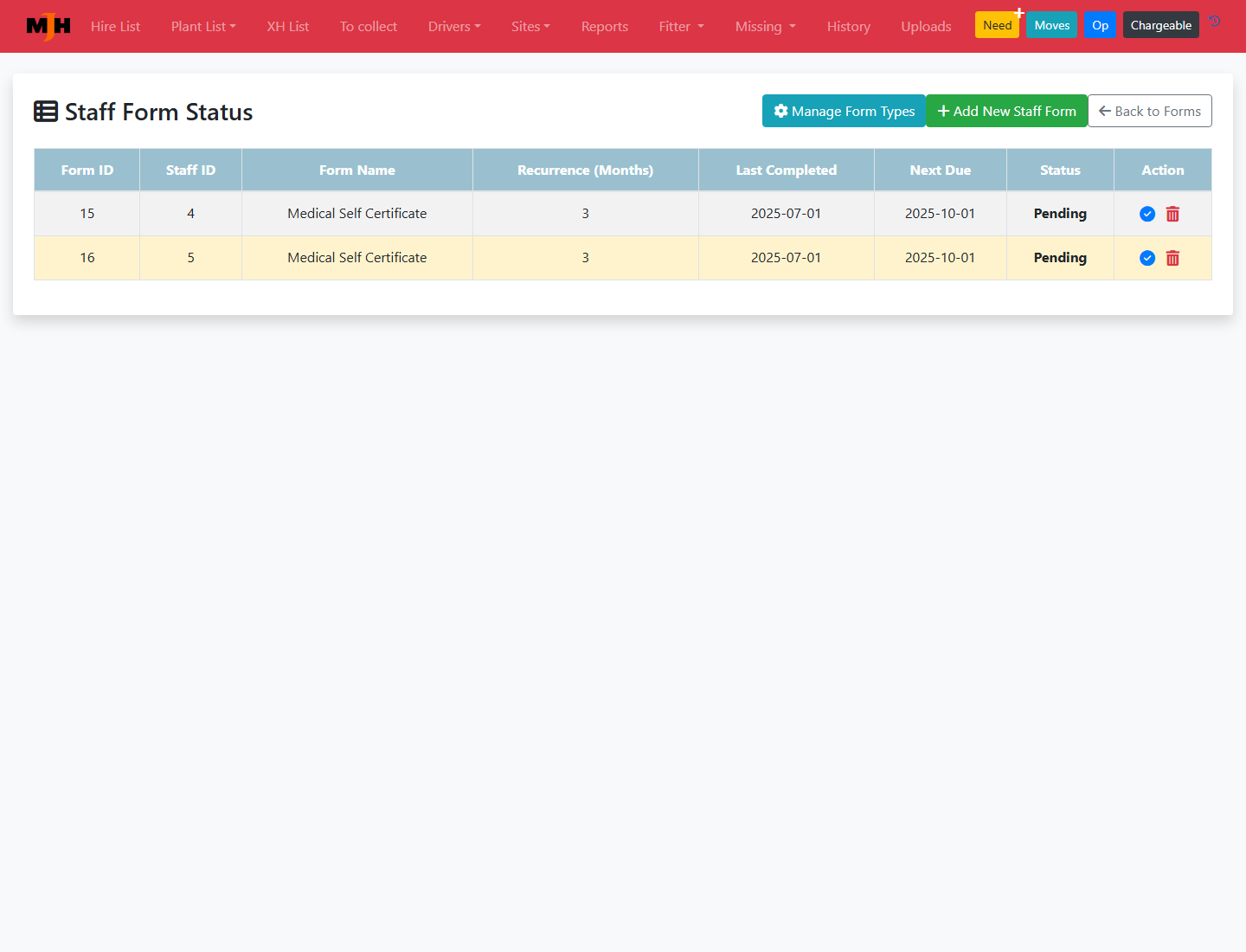This screenshot has width=1246, height=952.
Task: Click the yellow Need button
Action: pos(997,25)
